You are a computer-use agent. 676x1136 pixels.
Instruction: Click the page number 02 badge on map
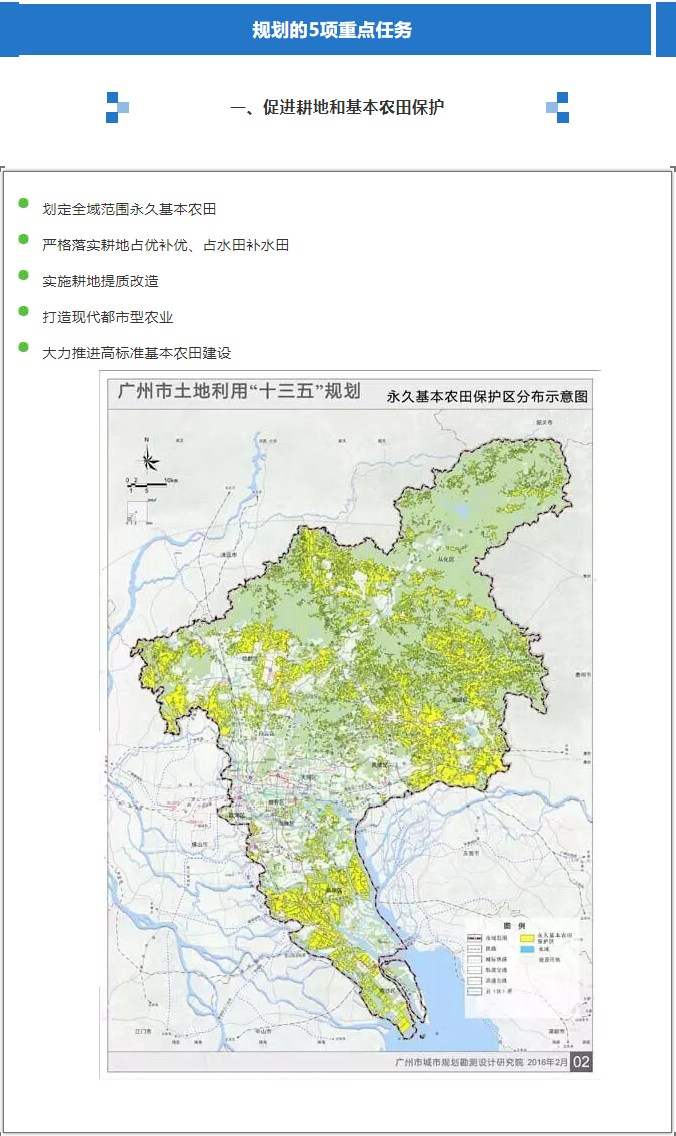[582, 1061]
